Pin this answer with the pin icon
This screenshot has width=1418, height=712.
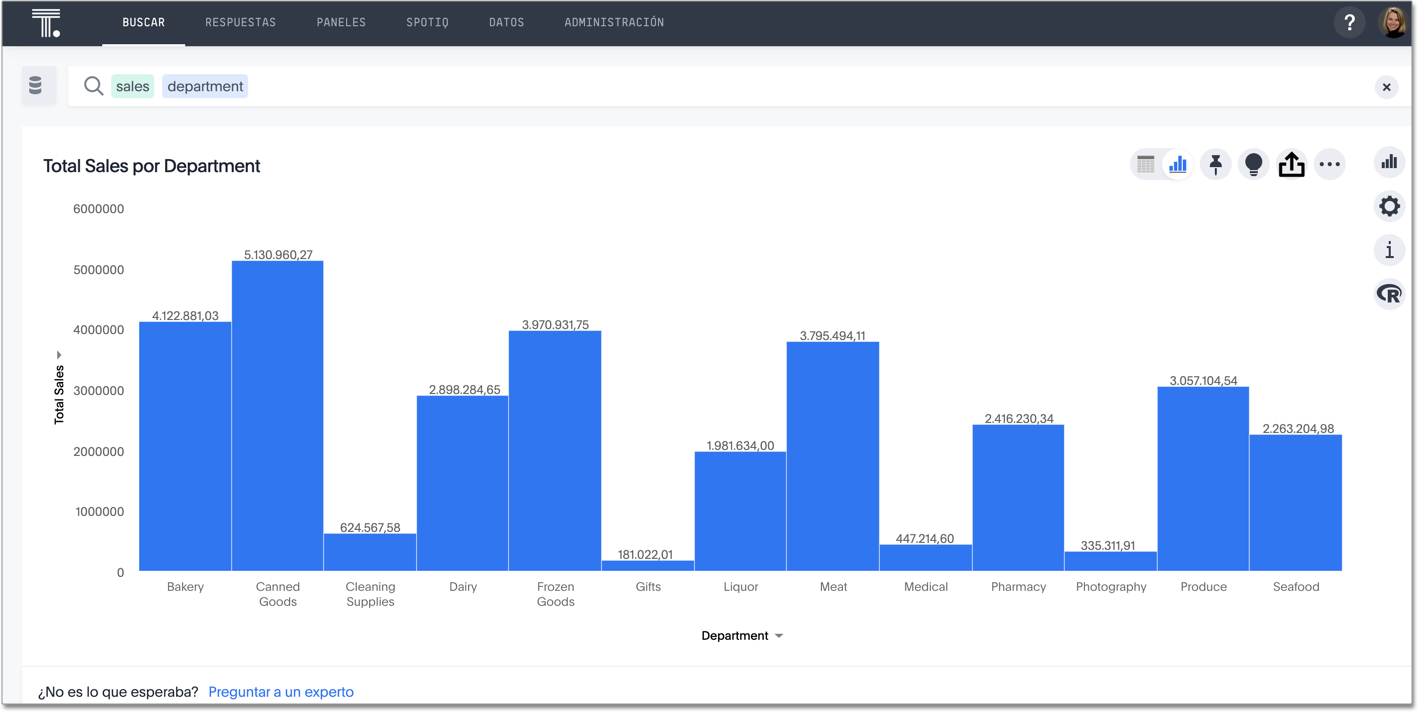(1215, 164)
